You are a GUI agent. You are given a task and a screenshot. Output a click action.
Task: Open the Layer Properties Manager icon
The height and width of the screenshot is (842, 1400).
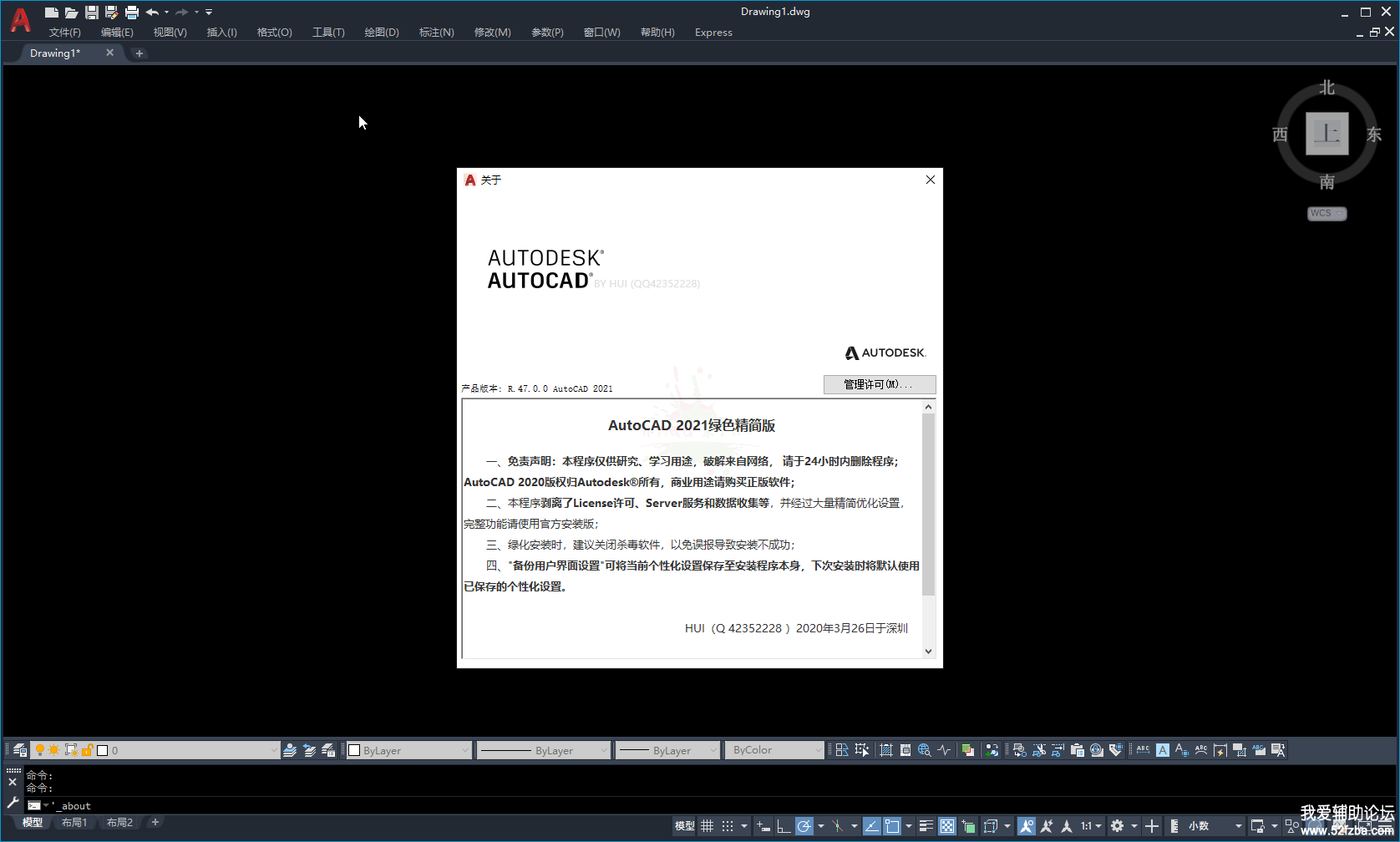(20, 750)
